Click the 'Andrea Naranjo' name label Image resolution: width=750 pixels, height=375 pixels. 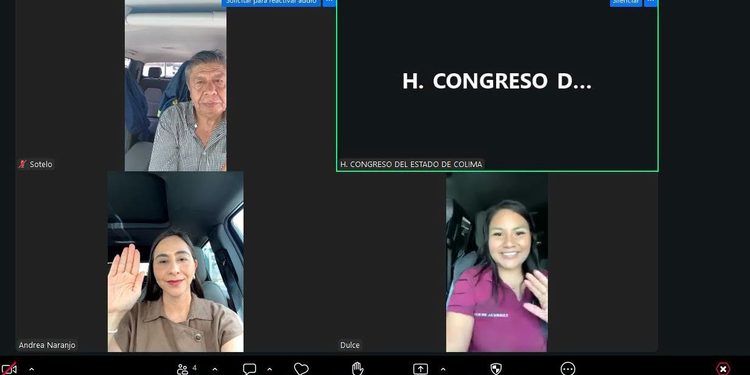tap(47, 345)
